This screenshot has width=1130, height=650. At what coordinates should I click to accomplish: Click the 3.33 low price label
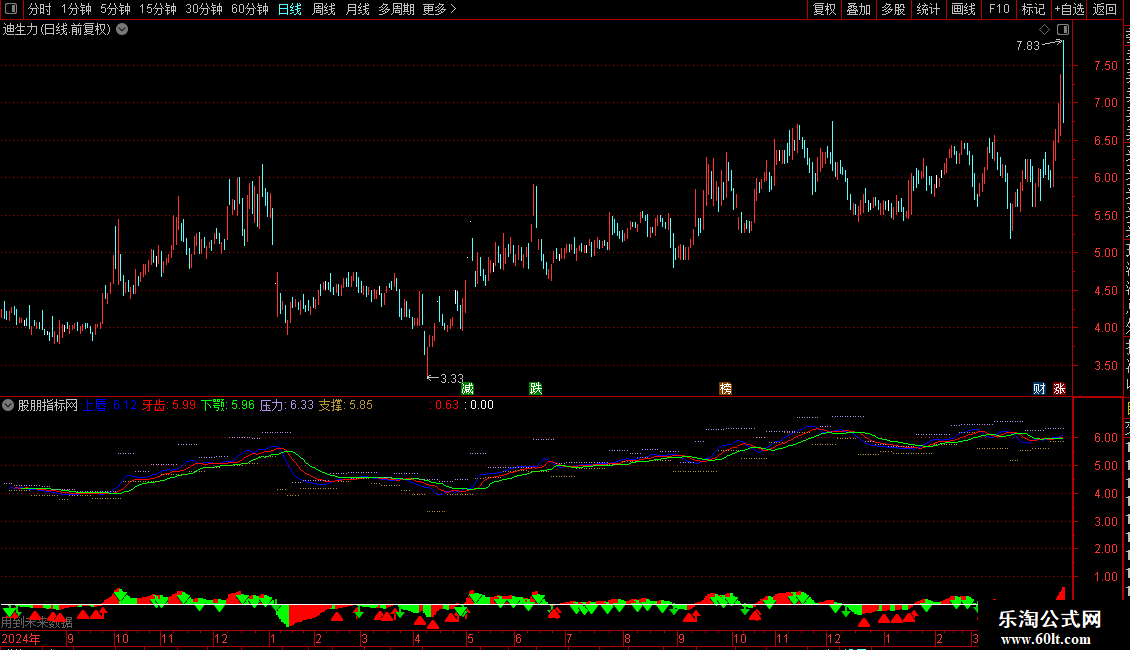tap(452, 378)
